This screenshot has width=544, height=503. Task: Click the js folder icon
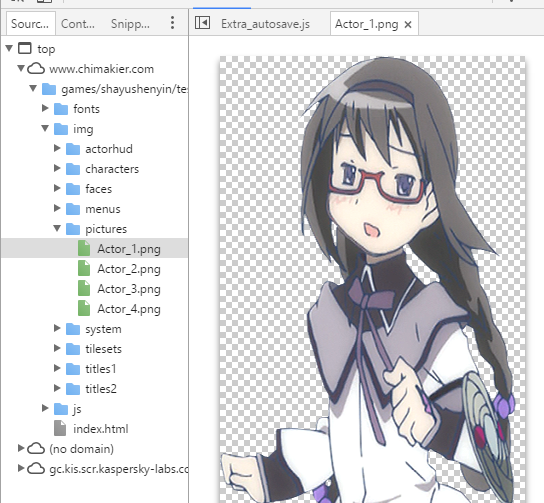tap(61, 409)
